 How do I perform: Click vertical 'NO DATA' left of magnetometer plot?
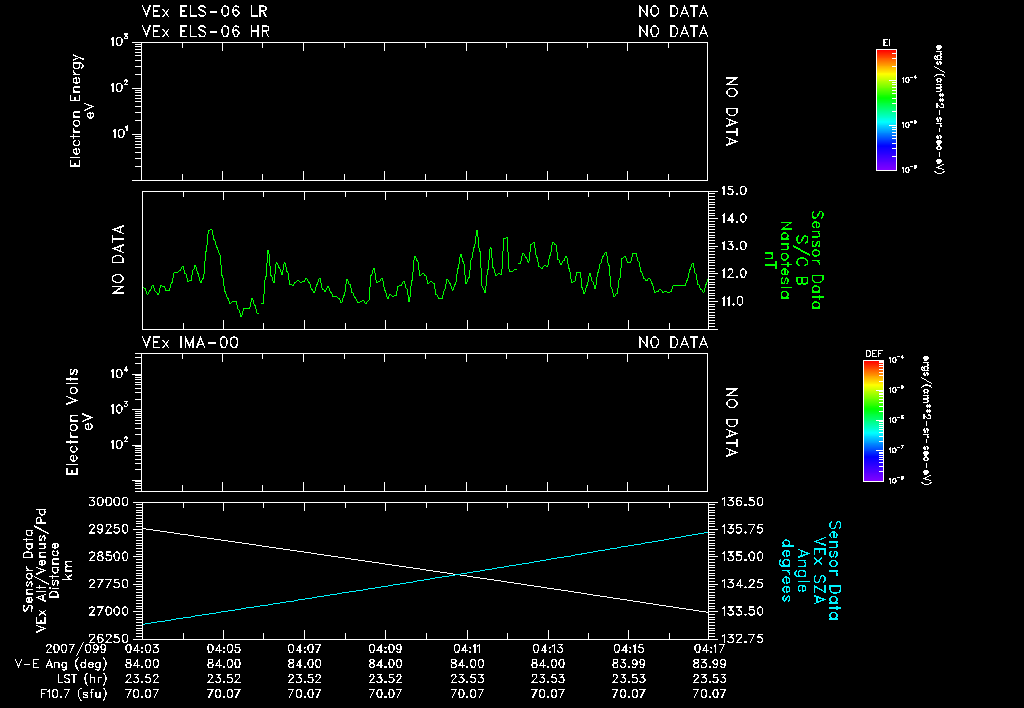pyautogui.click(x=118, y=260)
